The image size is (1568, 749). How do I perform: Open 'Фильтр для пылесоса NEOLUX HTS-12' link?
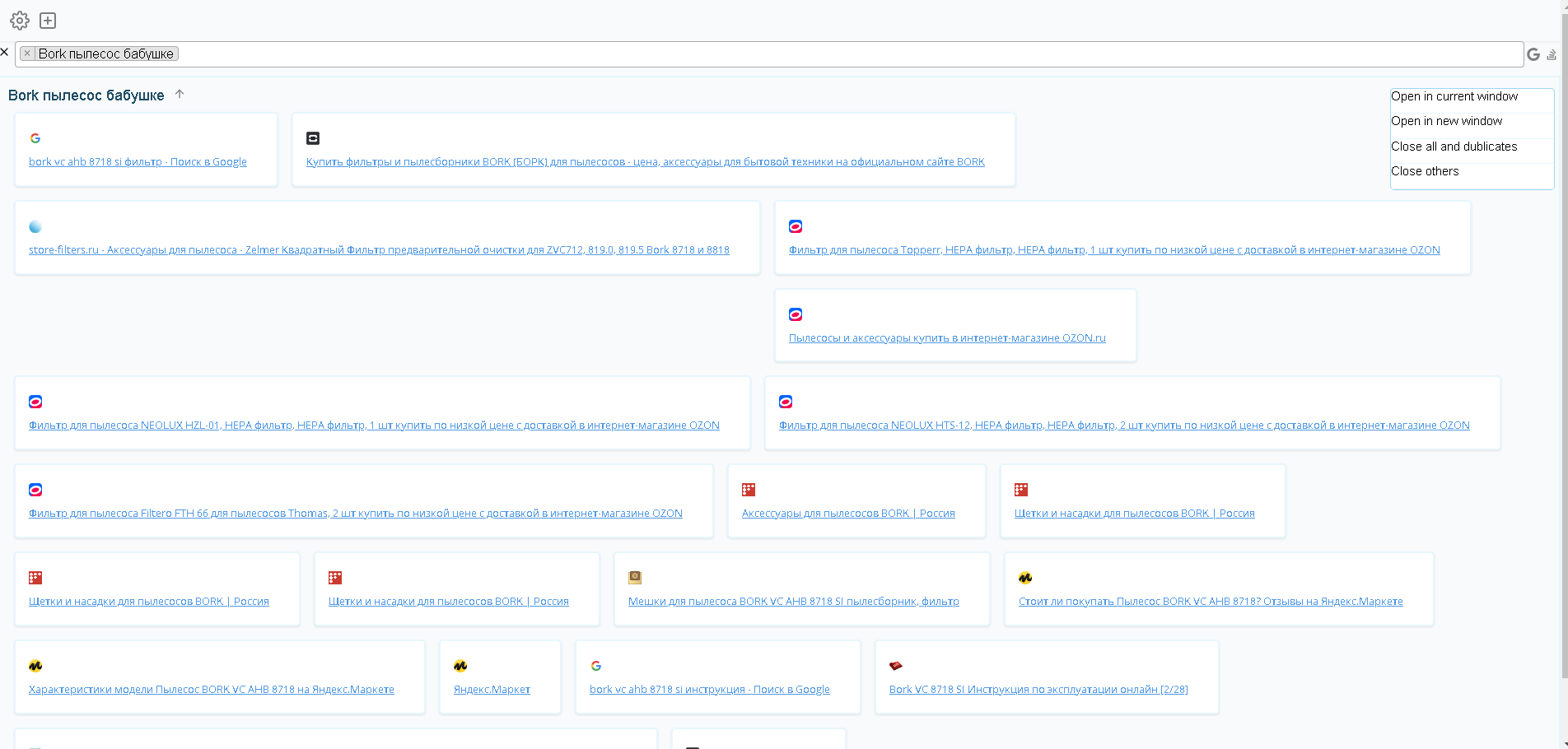[1124, 426]
